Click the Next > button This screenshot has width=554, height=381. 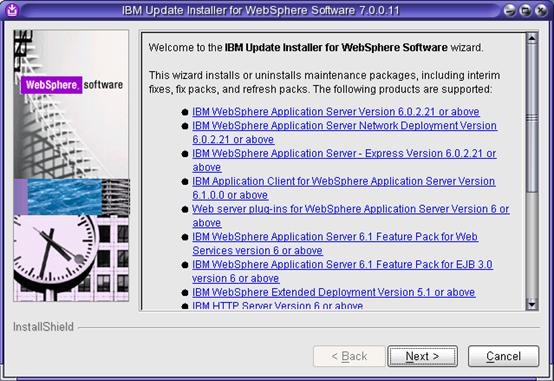click(422, 356)
